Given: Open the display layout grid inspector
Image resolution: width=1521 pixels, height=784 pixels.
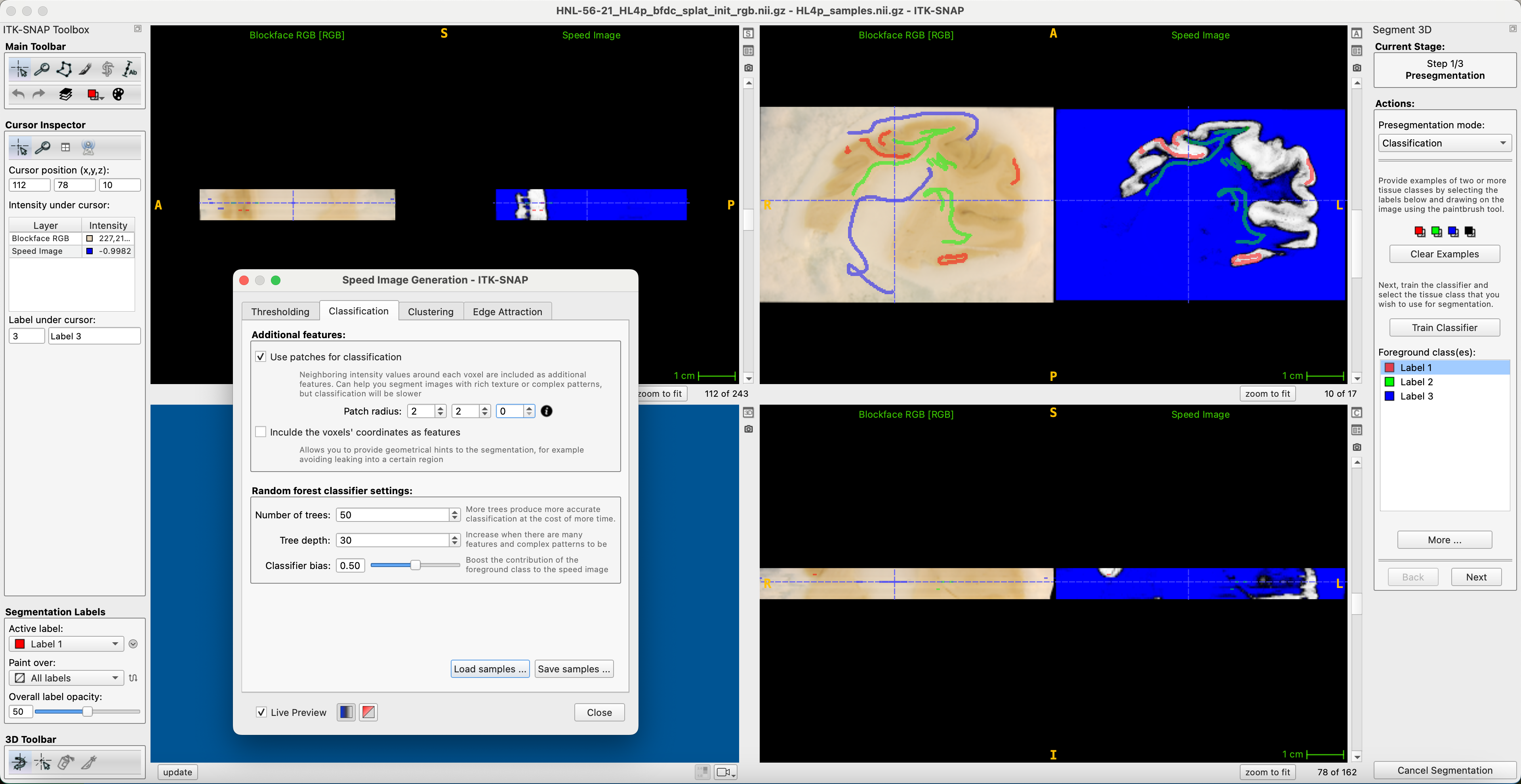Looking at the screenshot, I should (65, 148).
